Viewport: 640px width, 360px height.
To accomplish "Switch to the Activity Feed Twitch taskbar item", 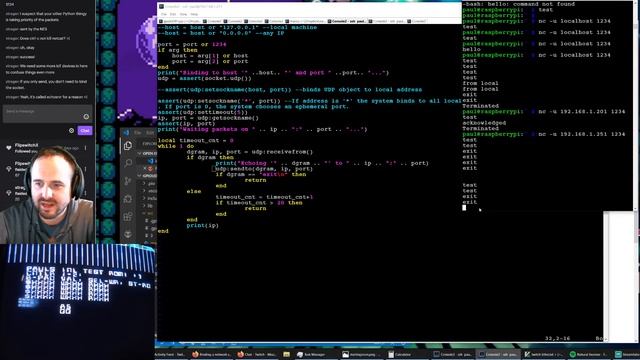I will 170,354.
